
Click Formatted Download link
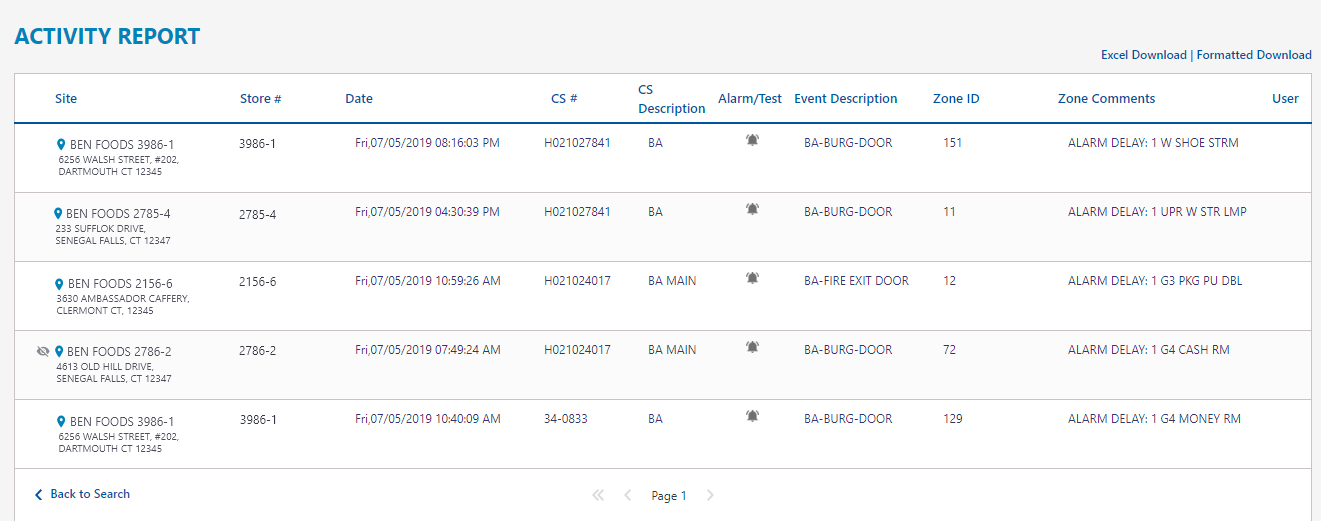point(1254,55)
